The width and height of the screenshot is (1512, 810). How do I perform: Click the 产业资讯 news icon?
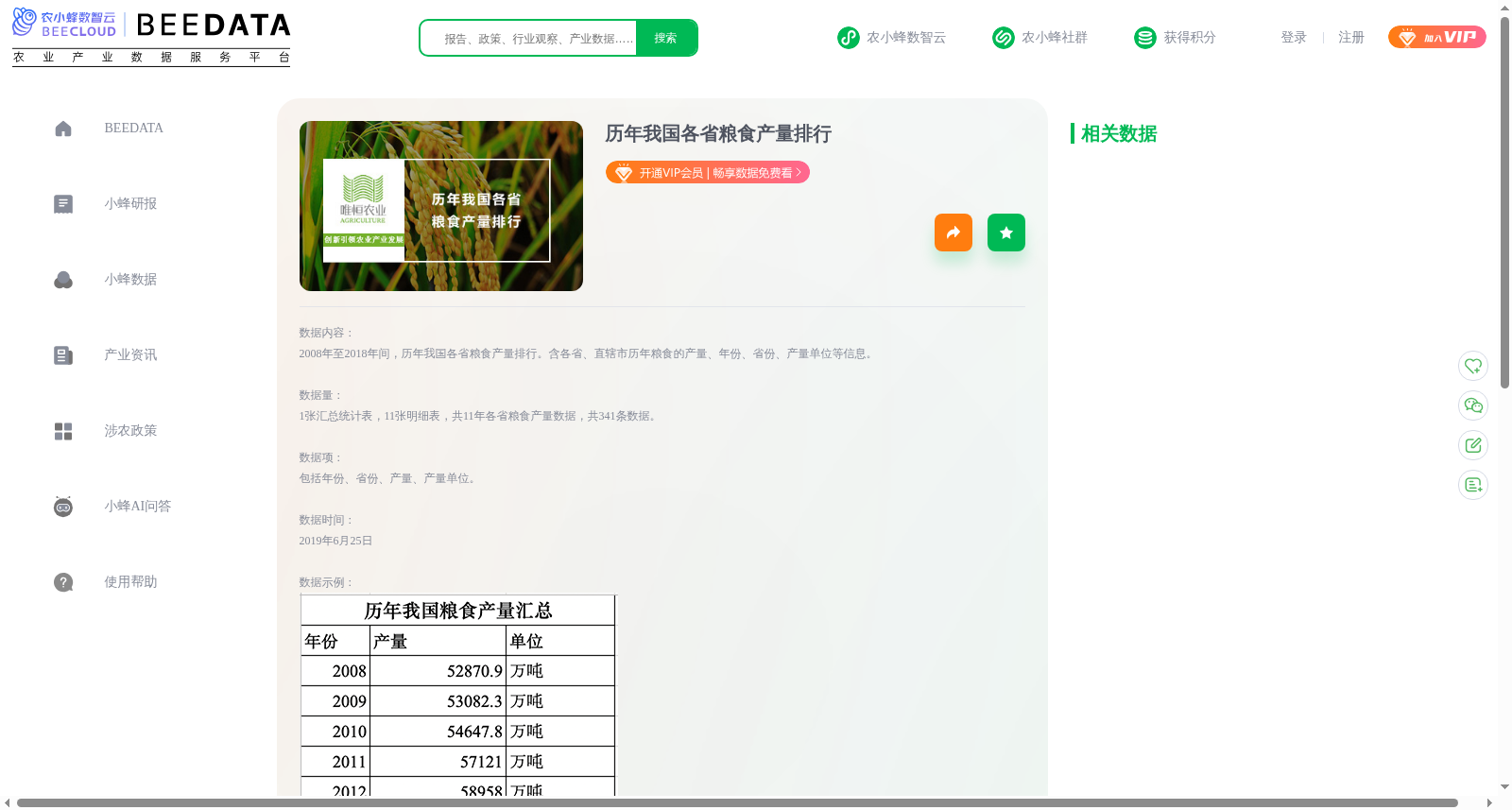tap(63, 355)
